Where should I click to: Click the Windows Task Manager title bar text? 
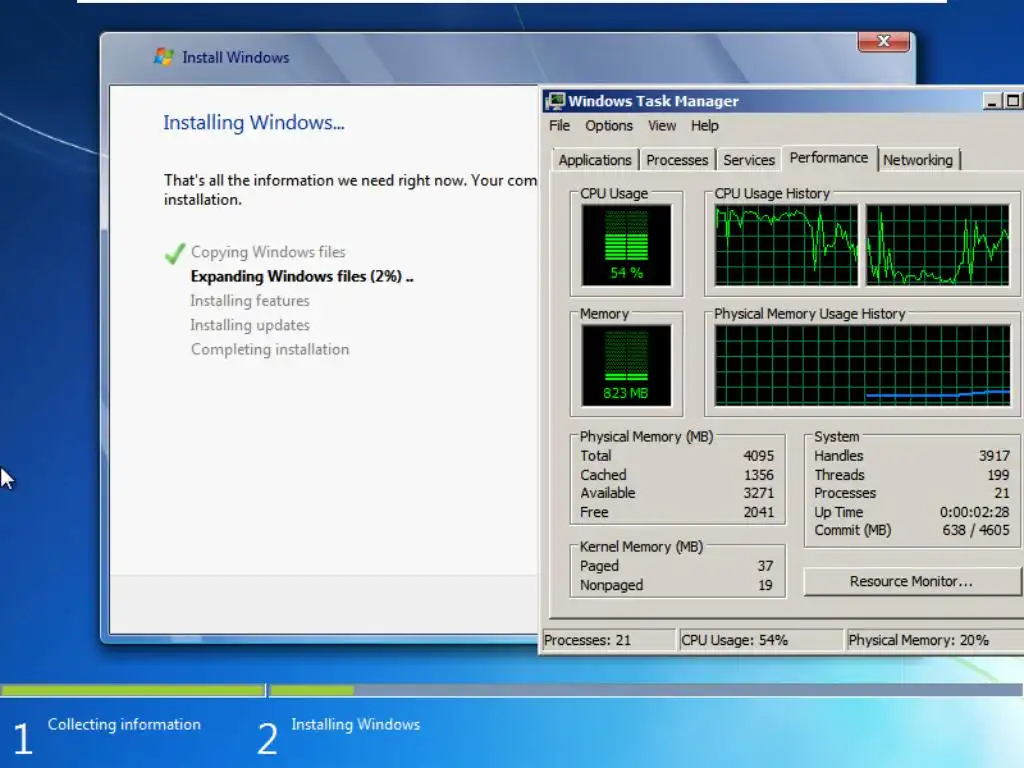pos(653,101)
